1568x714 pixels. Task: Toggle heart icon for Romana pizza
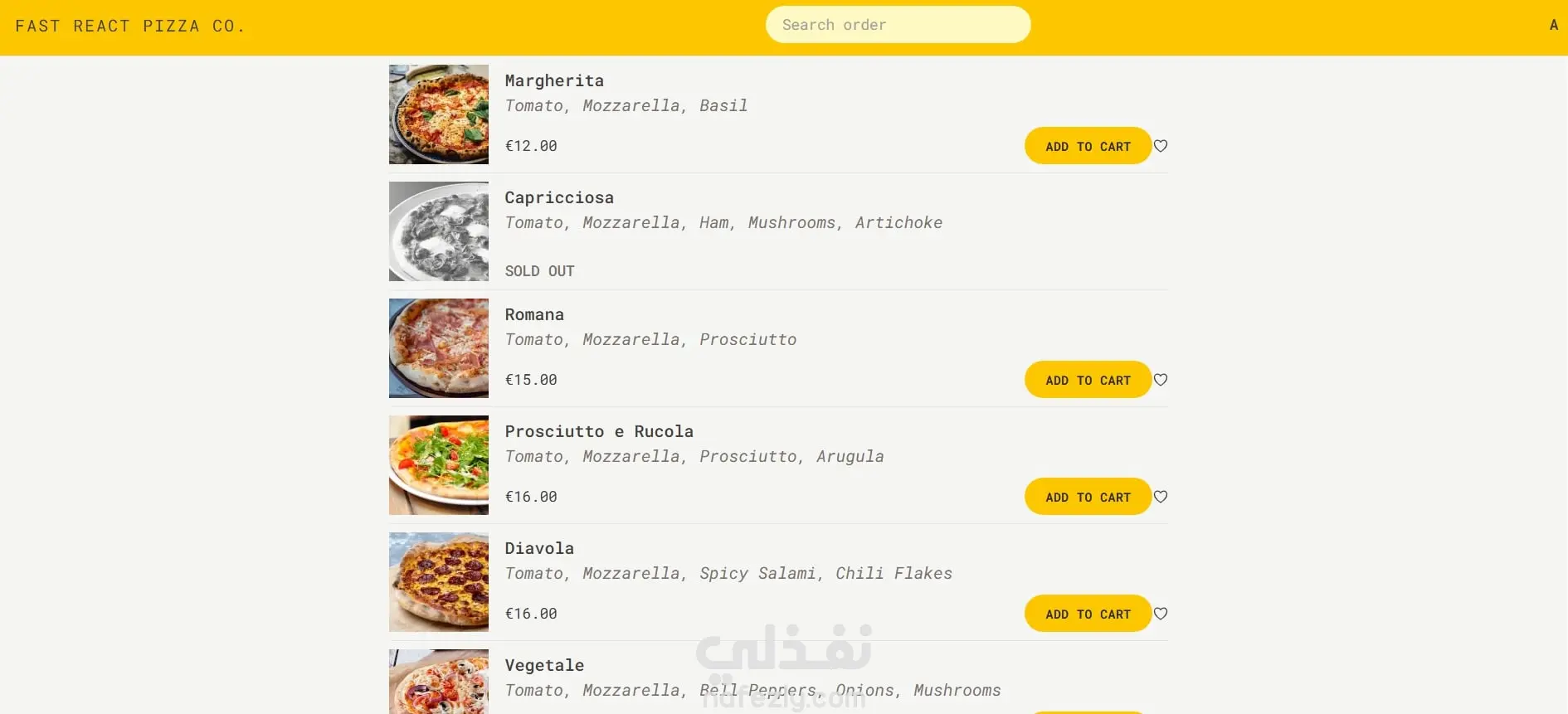coord(1161,380)
